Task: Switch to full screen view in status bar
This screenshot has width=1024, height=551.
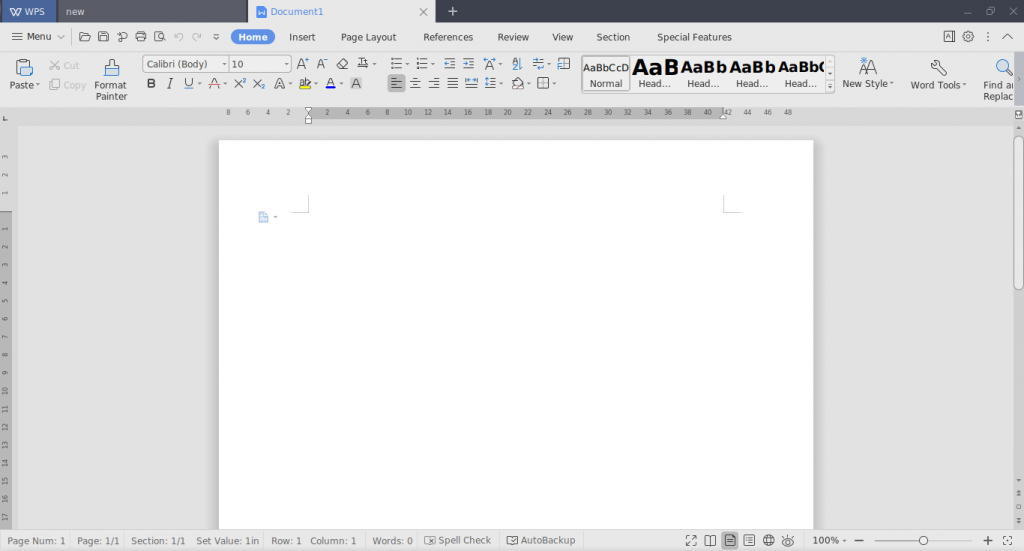Action: pyautogui.click(x=691, y=541)
